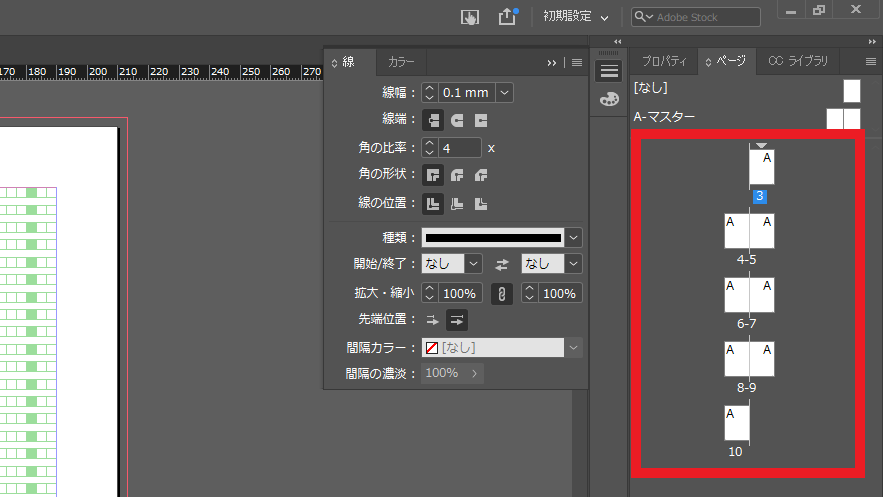Screen dimensions: 883x497
Task: Click the [なし] blank page thumbnail icon
Action: coord(852,91)
